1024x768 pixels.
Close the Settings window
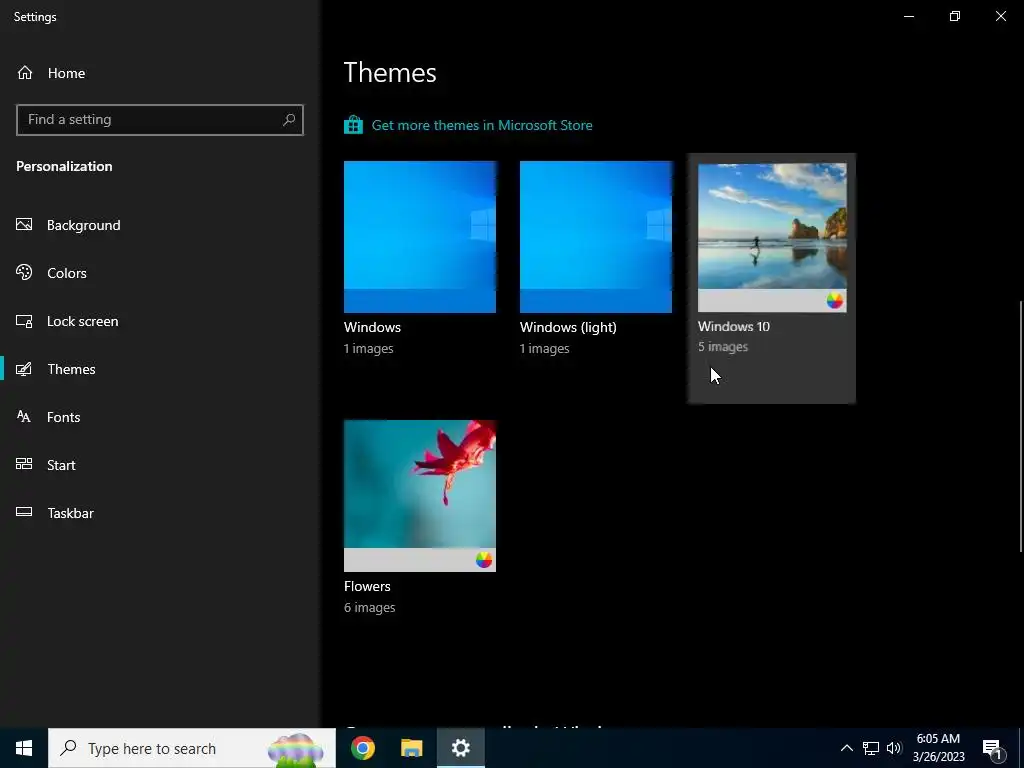pyautogui.click(x=1000, y=16)
